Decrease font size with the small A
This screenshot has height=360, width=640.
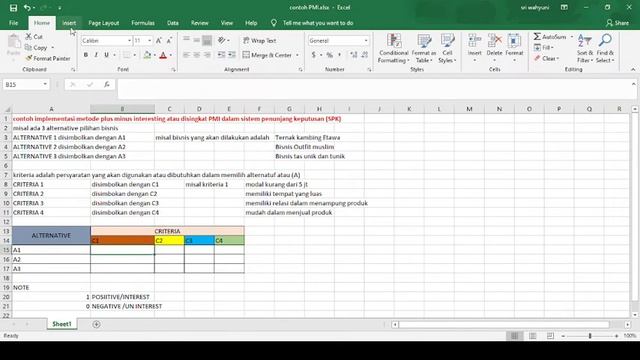pos(169,40)
